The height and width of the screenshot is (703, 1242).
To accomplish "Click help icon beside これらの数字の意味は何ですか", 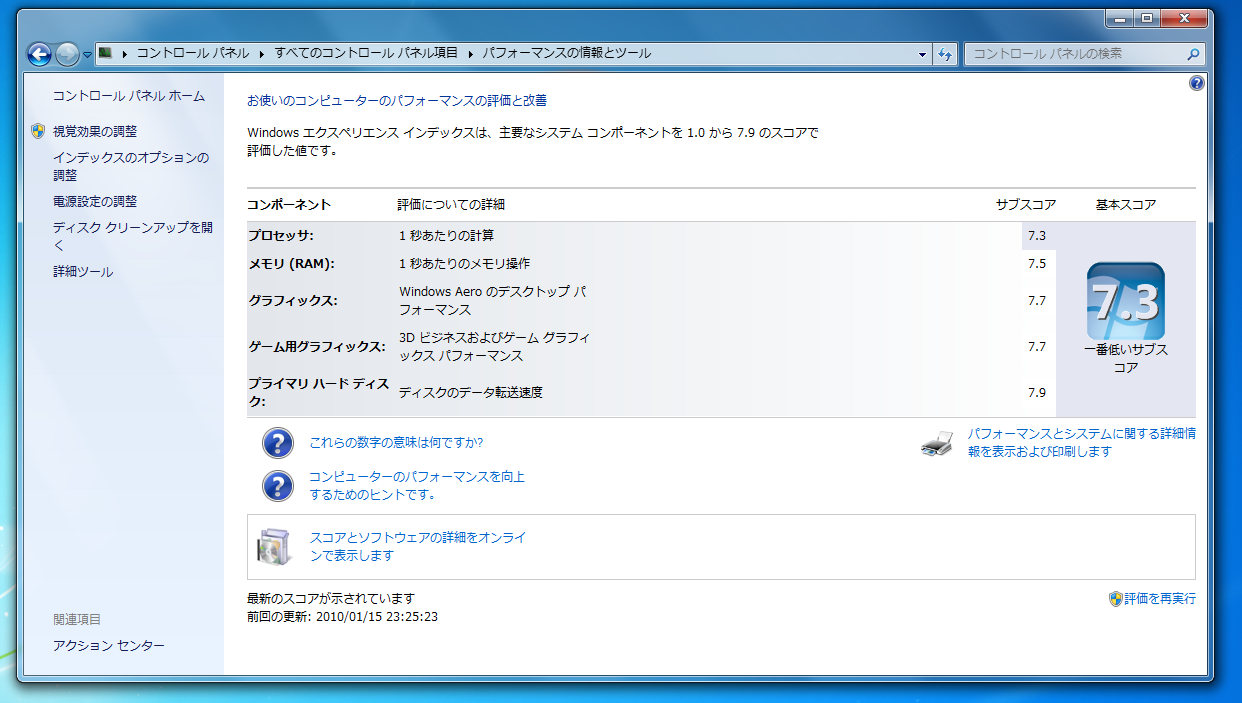I will tap(278, 442).
